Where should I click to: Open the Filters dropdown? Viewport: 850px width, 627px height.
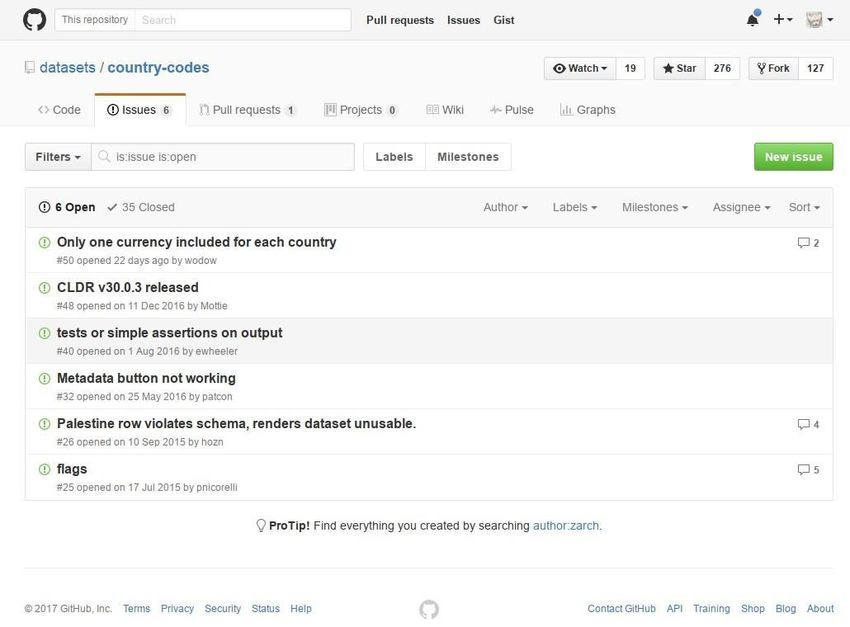(x=58, y=157)
